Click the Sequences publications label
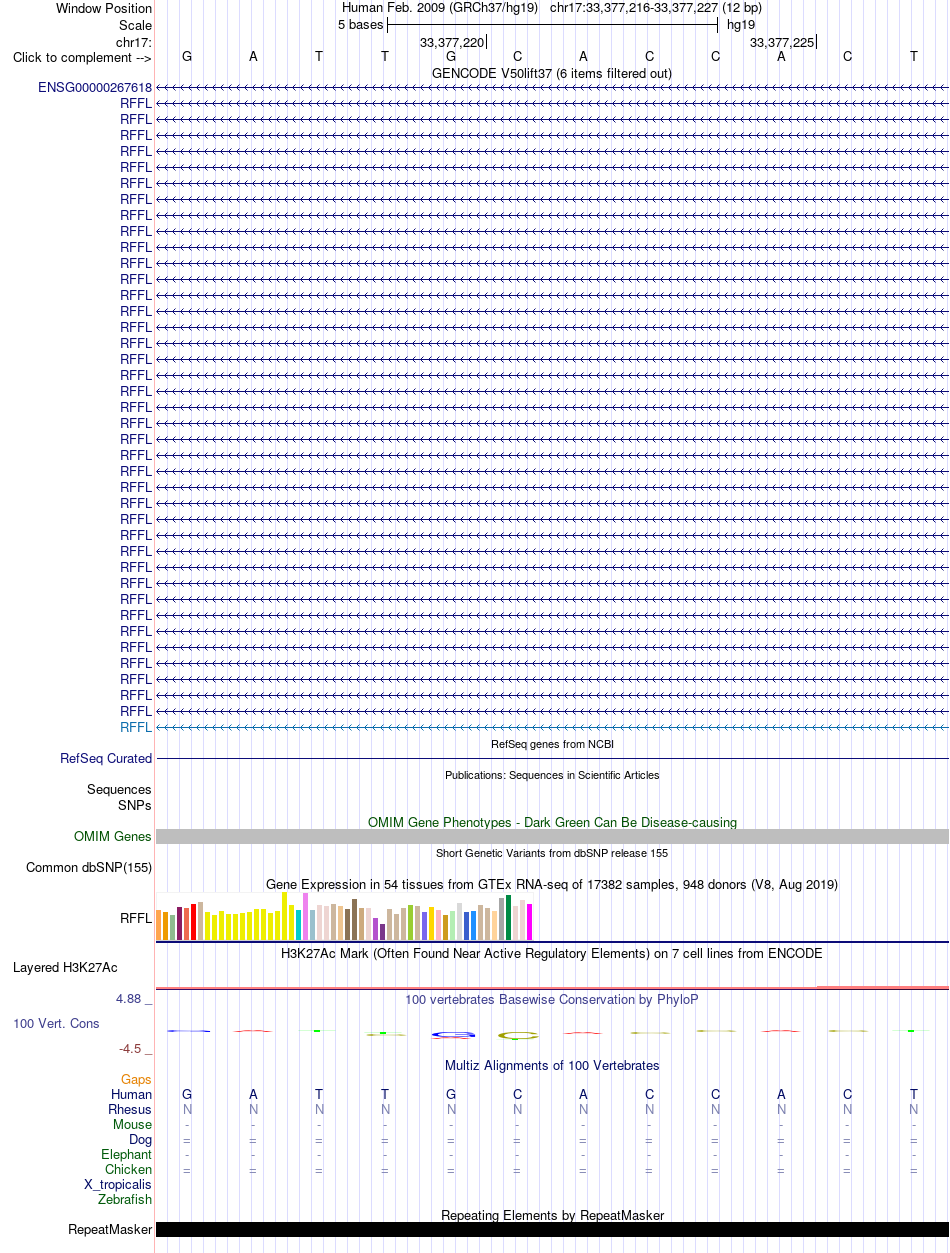Image resolution: width=950 pixels, height=1253 pixels. pos(119,790)
